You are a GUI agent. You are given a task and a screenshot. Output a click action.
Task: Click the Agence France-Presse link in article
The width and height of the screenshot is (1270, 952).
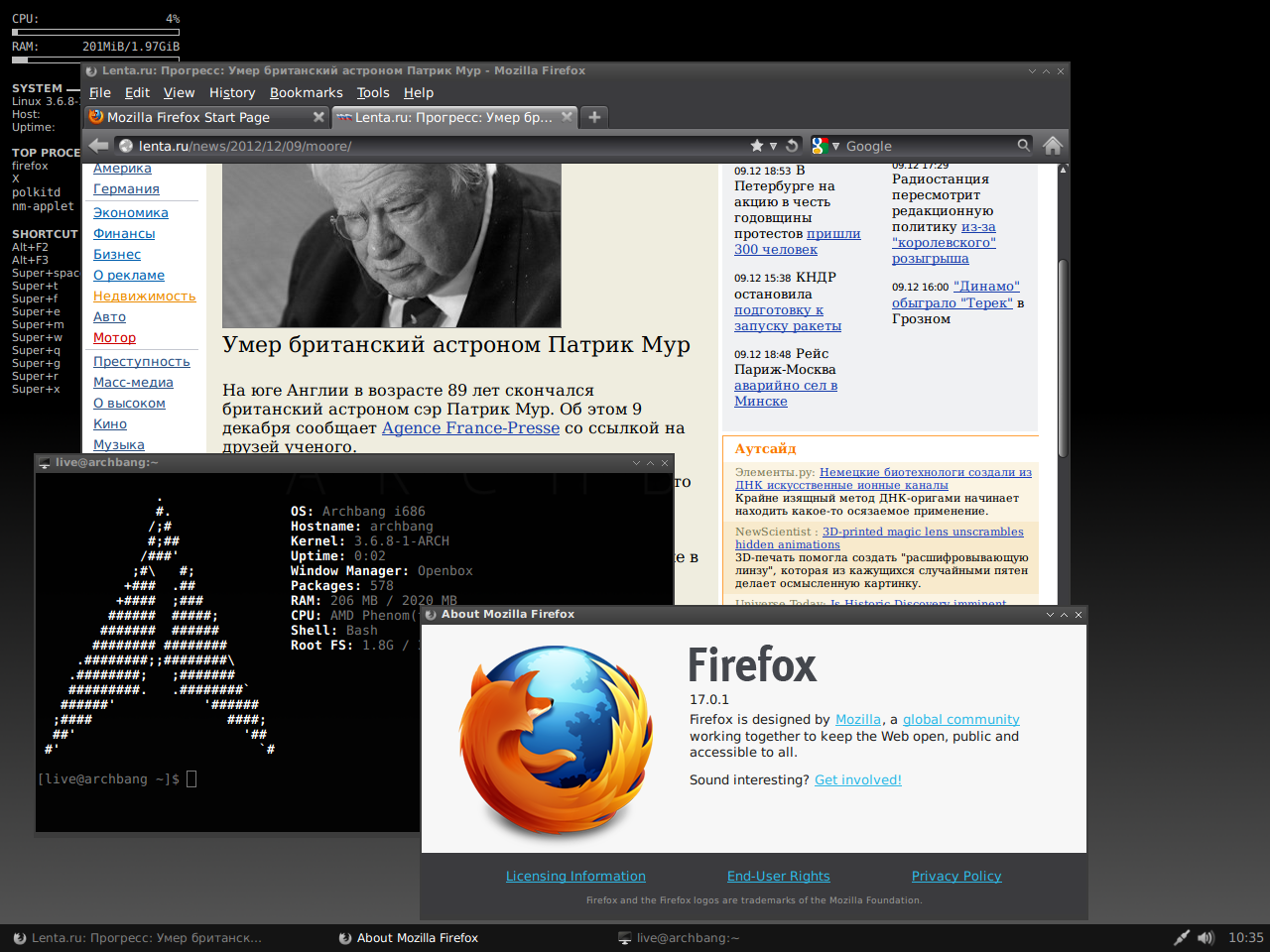(x=470, y=428)
